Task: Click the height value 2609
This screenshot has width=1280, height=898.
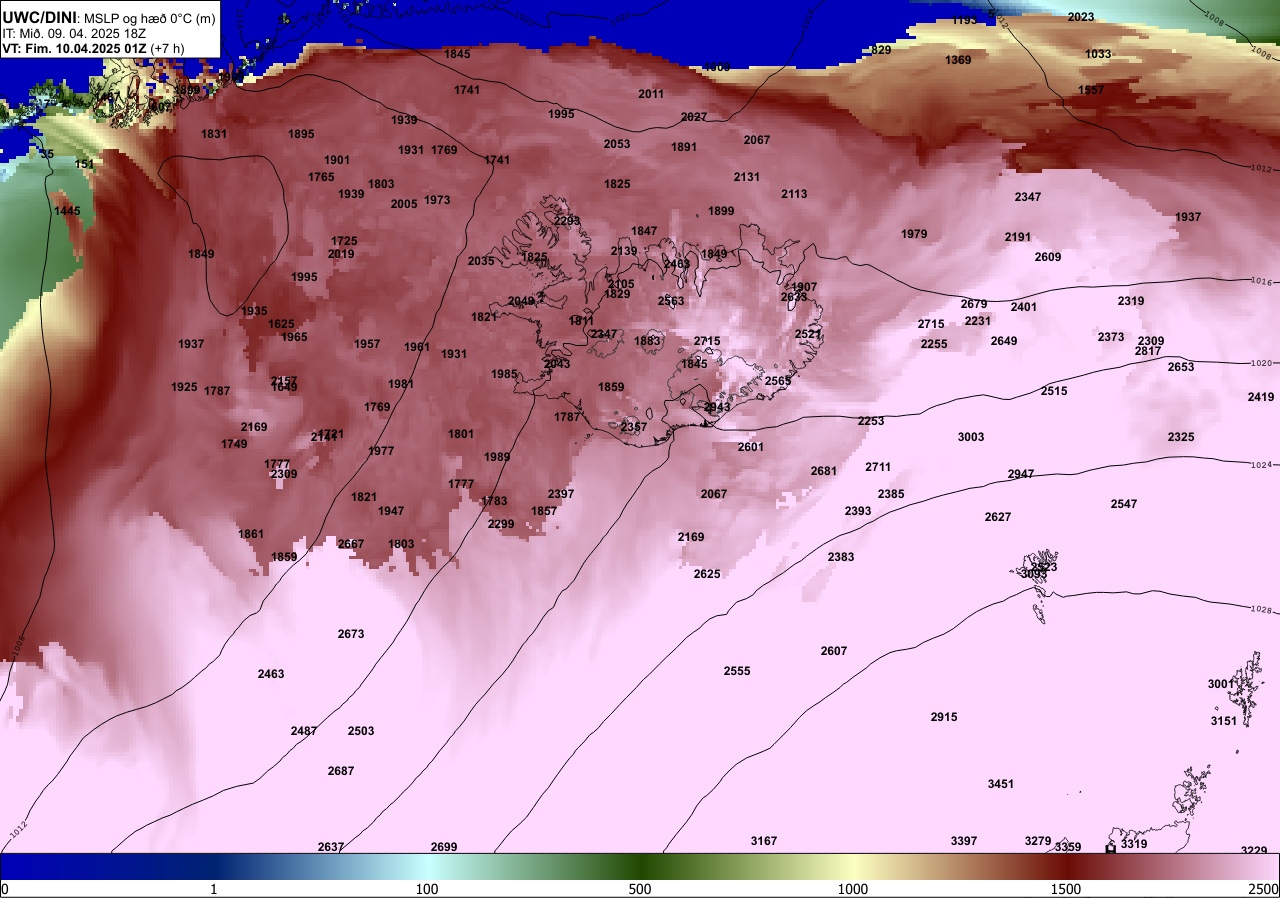Action: click(1048, 257)
